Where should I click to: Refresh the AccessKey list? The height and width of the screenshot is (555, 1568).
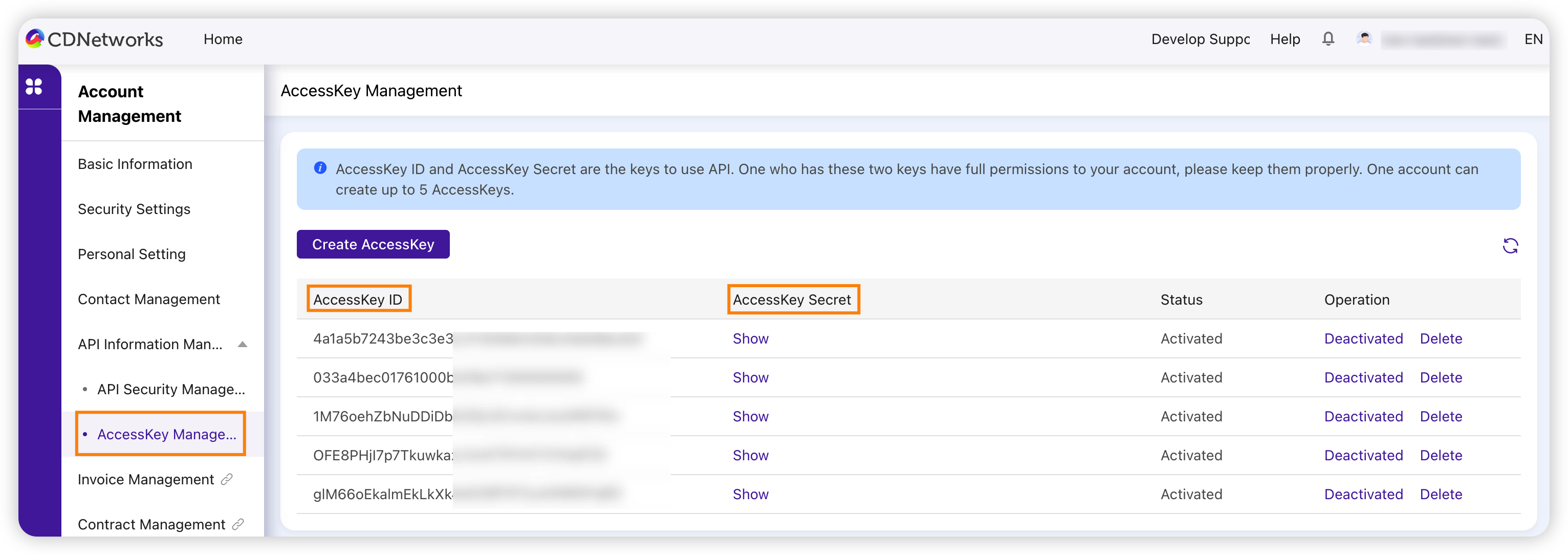(x=1510, y=246)
